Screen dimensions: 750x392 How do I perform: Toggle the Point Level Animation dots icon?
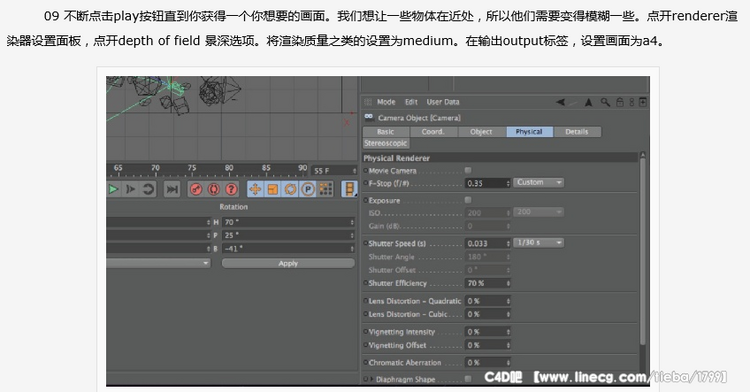coord(326,189)
